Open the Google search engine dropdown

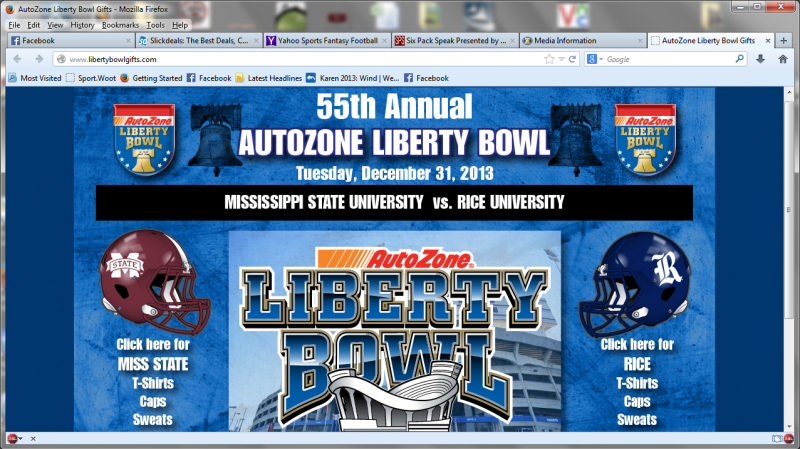(595, 59)
